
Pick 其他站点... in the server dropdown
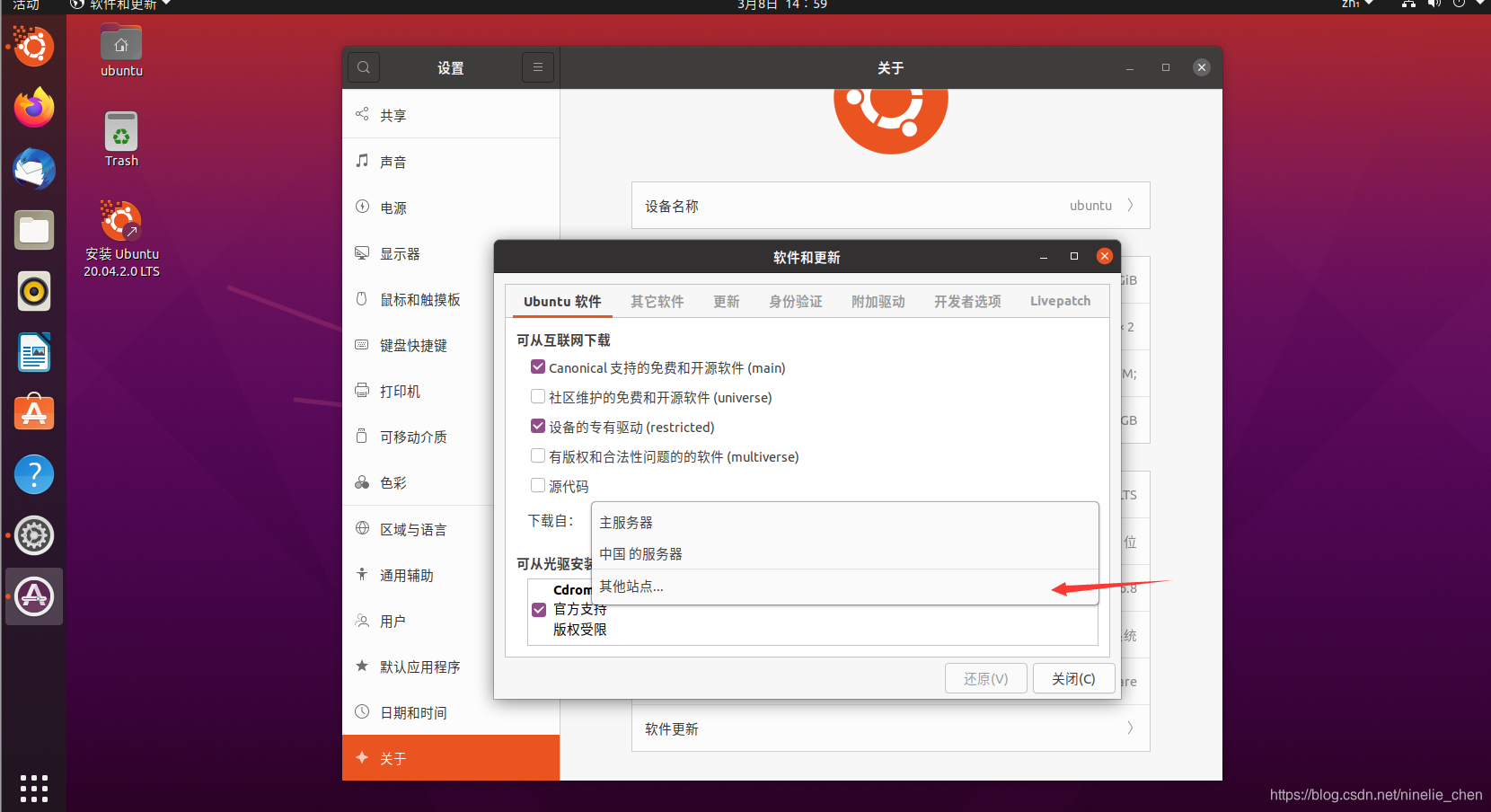point(844,586)
